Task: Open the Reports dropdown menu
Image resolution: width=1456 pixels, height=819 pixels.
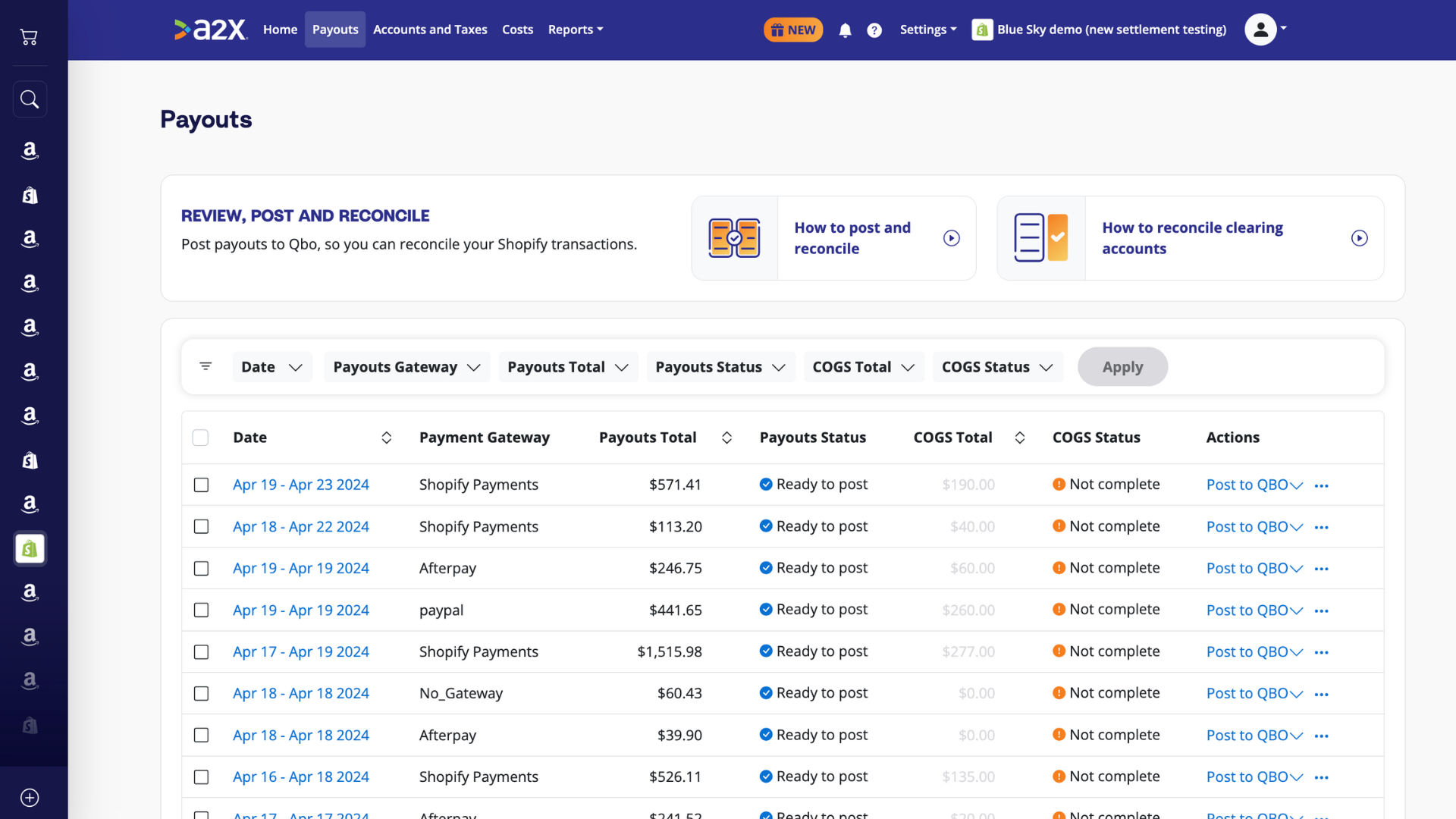Action: (x=576, y=30)
